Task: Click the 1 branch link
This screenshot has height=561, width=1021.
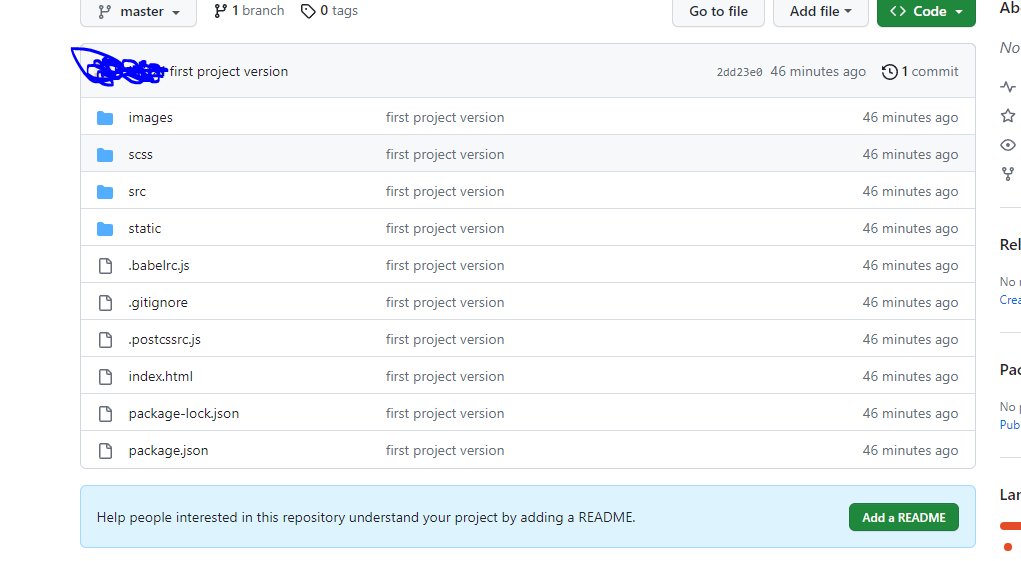Action: pos(249,11)
